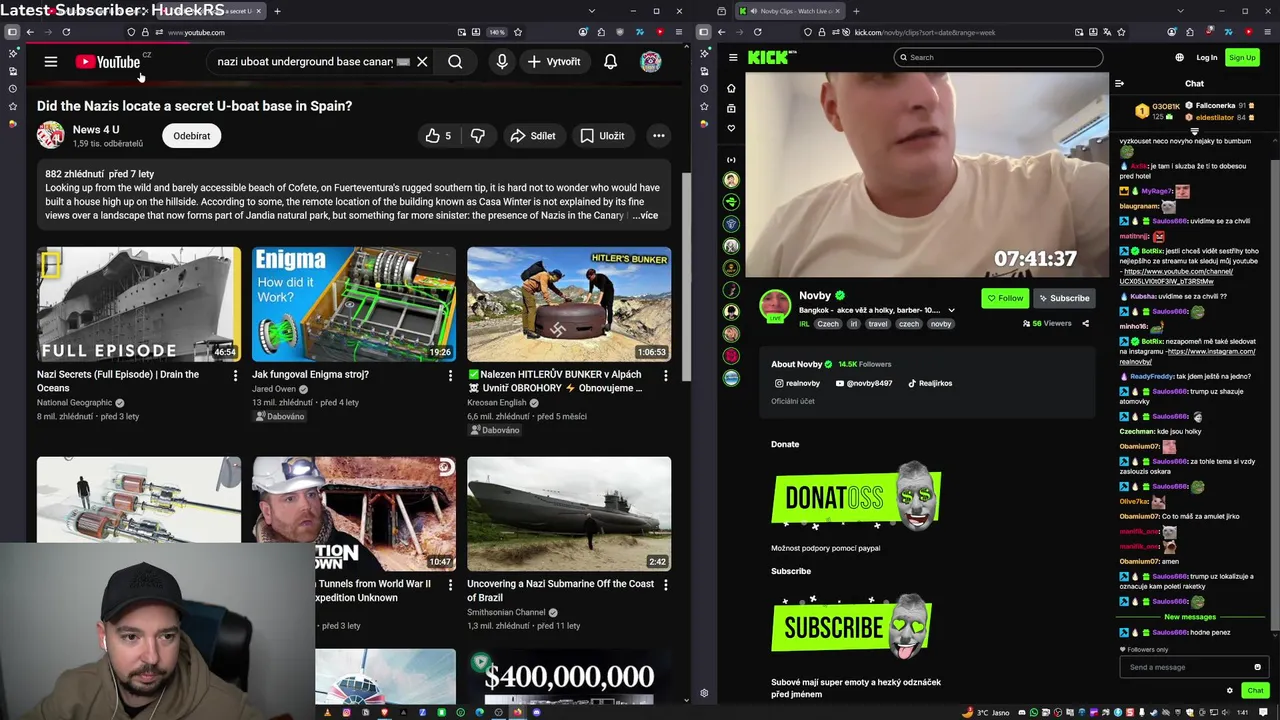Send message with green Chat button
Screen dimensions: 1280x720
(1256, 690)
